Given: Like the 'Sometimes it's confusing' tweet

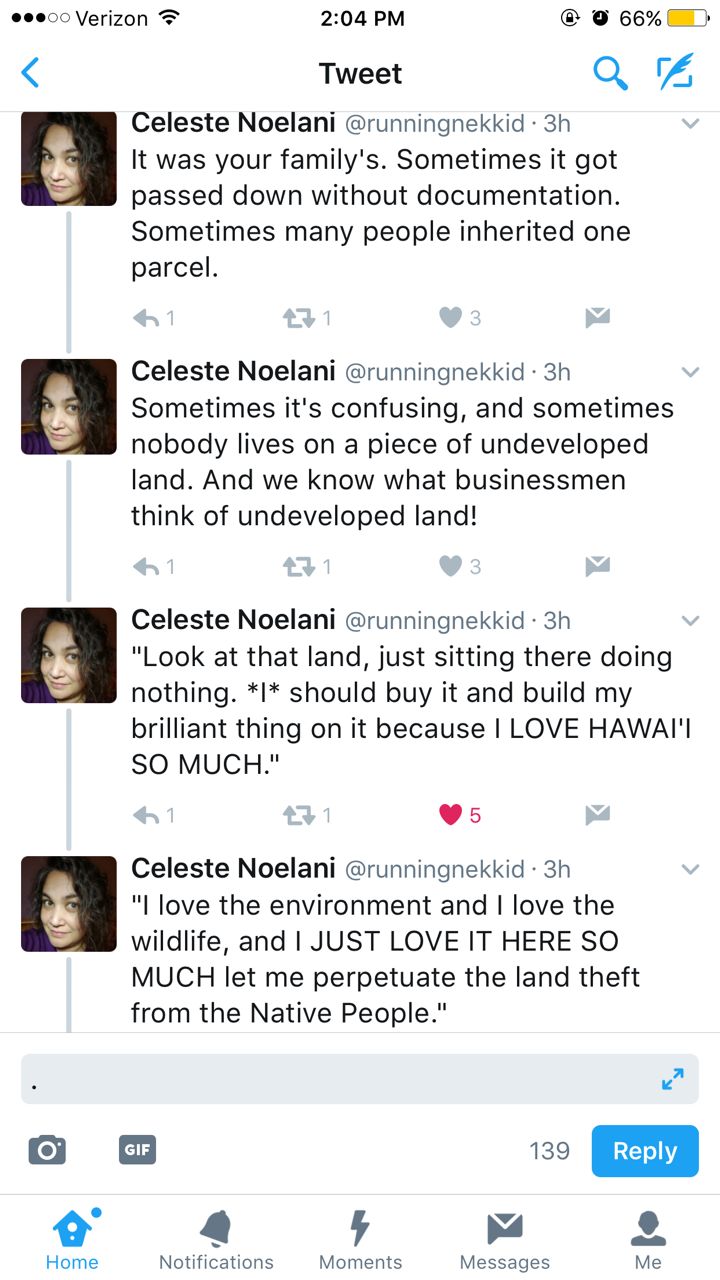Looking at the screenshot, I should point(451,567).
